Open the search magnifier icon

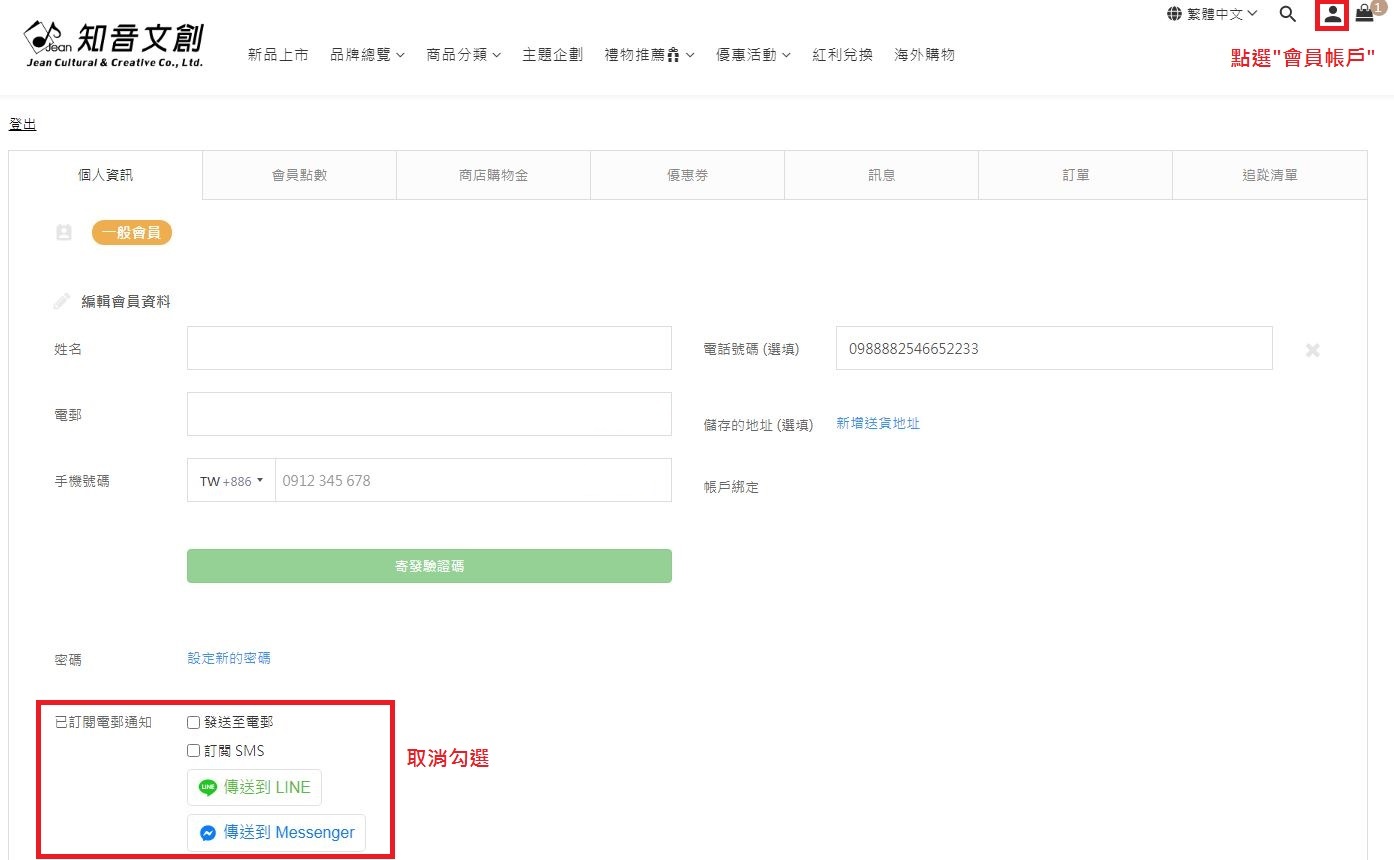[1288, 14]
